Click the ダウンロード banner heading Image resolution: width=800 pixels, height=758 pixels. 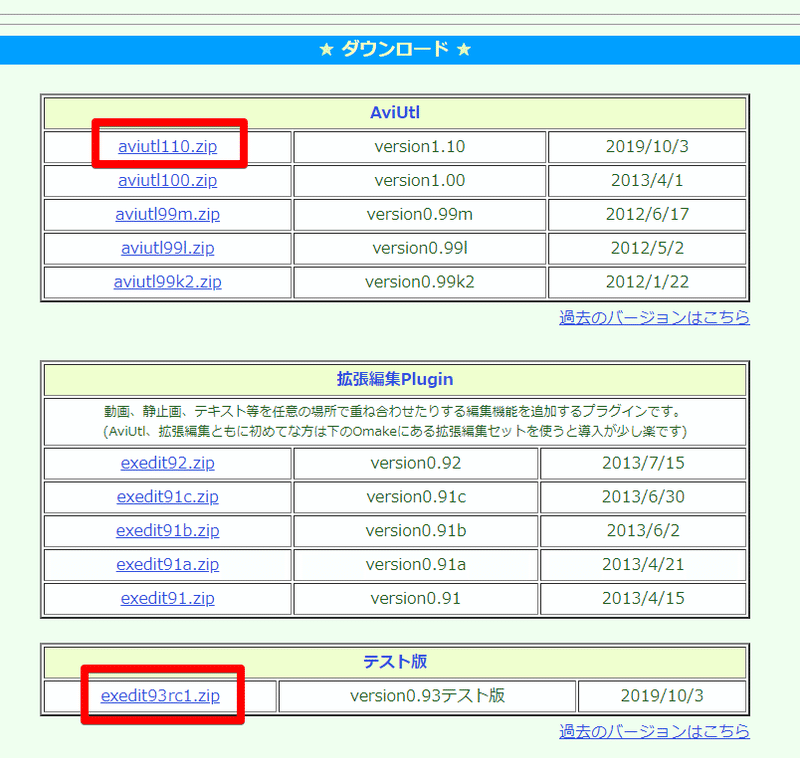tap(395, 49)
